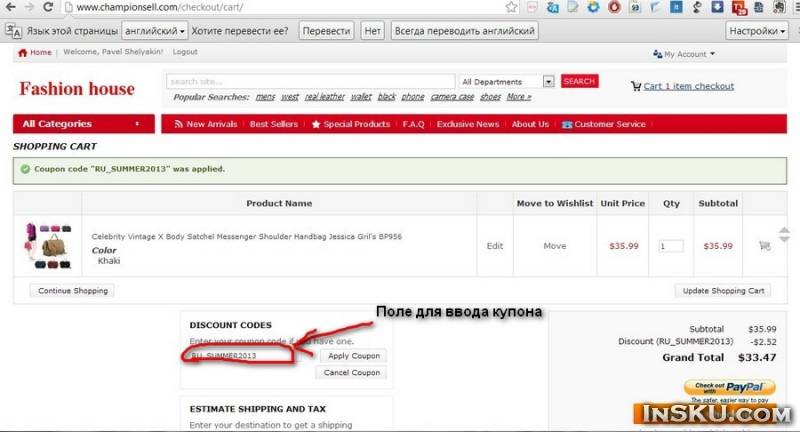The image size is (800, 432).
Task: Click the page icon in the address bar
Action: click(69, 7)
